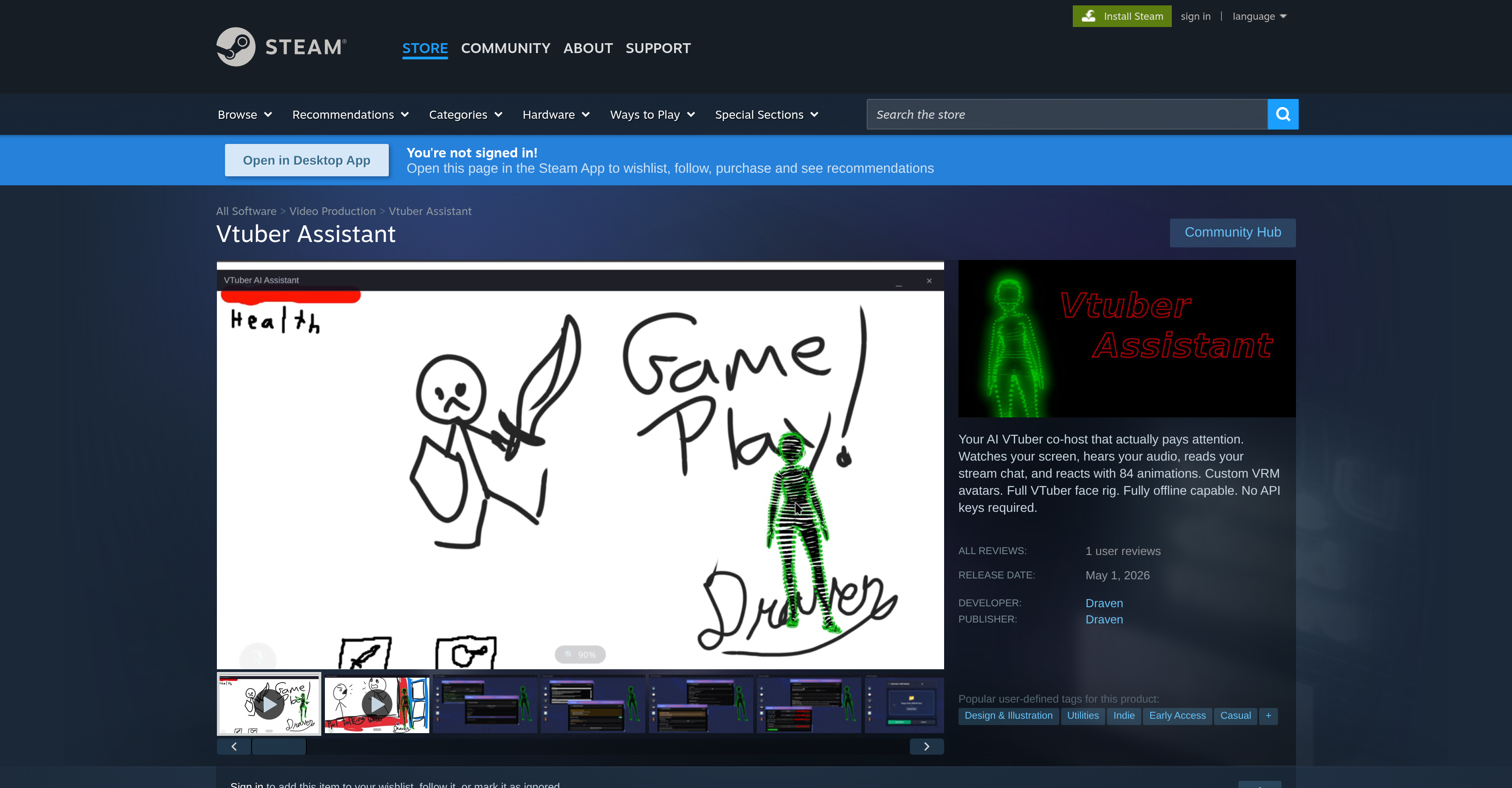
Task: Select the Utilities tag
Action: coord(1082,716)
